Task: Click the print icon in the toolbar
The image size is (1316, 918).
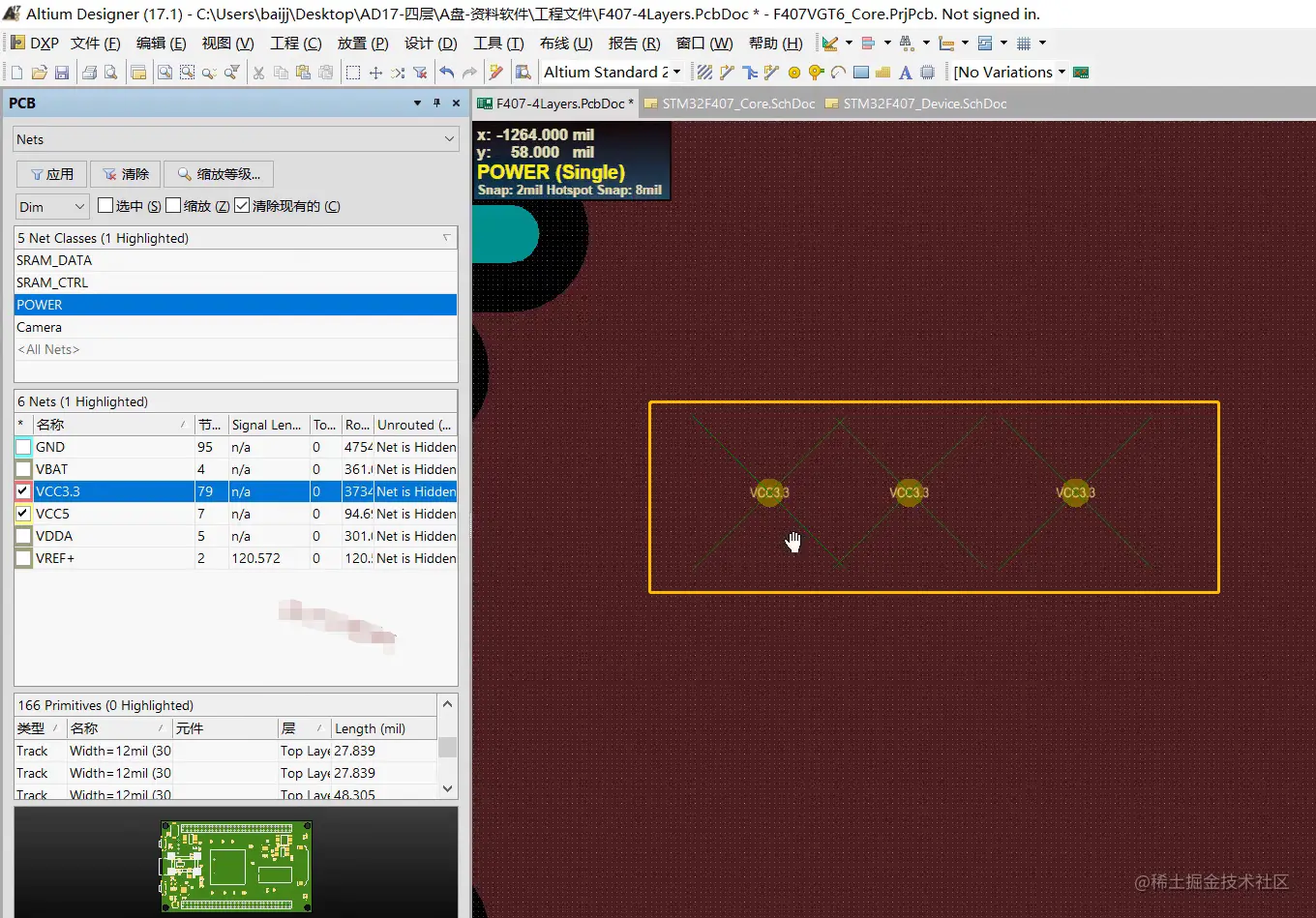Action: [89, 73]
